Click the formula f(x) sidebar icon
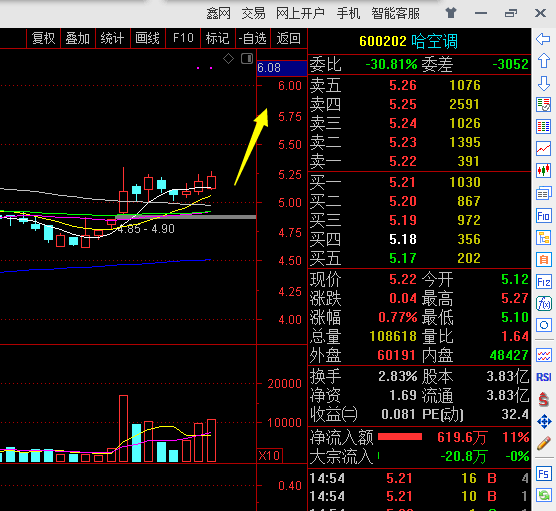 [x=544, y=304]
